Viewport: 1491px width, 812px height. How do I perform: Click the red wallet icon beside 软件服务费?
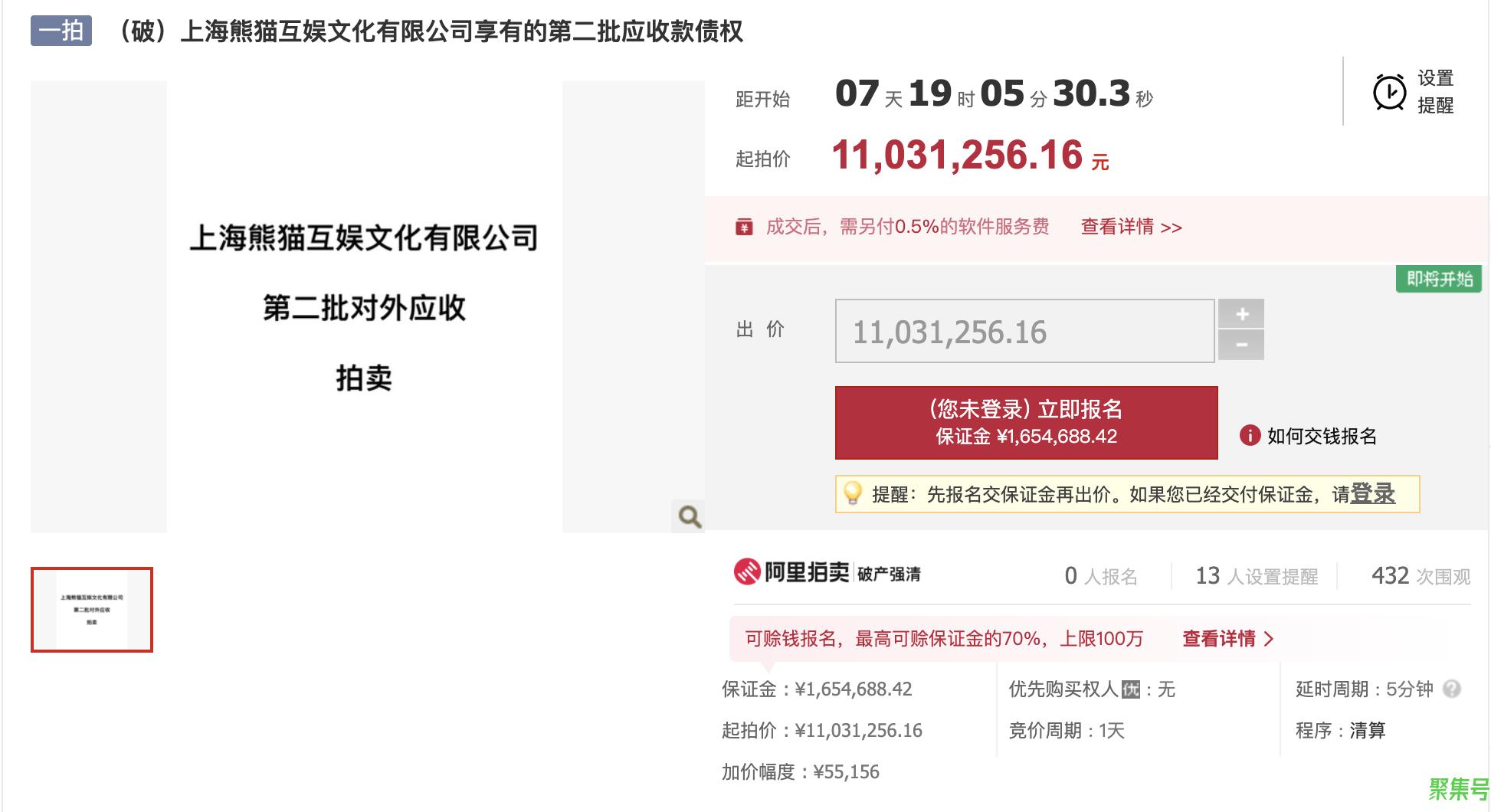coord(744,227)
